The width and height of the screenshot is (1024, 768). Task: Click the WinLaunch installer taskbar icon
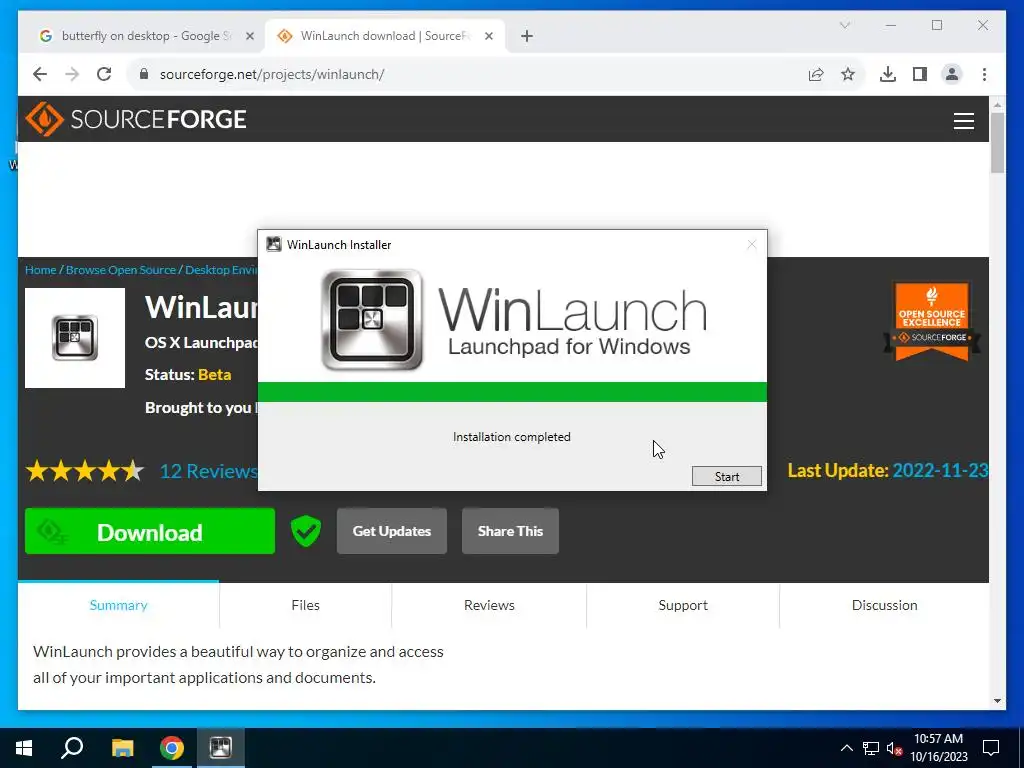pyautogui.click(x=221, y=748)
